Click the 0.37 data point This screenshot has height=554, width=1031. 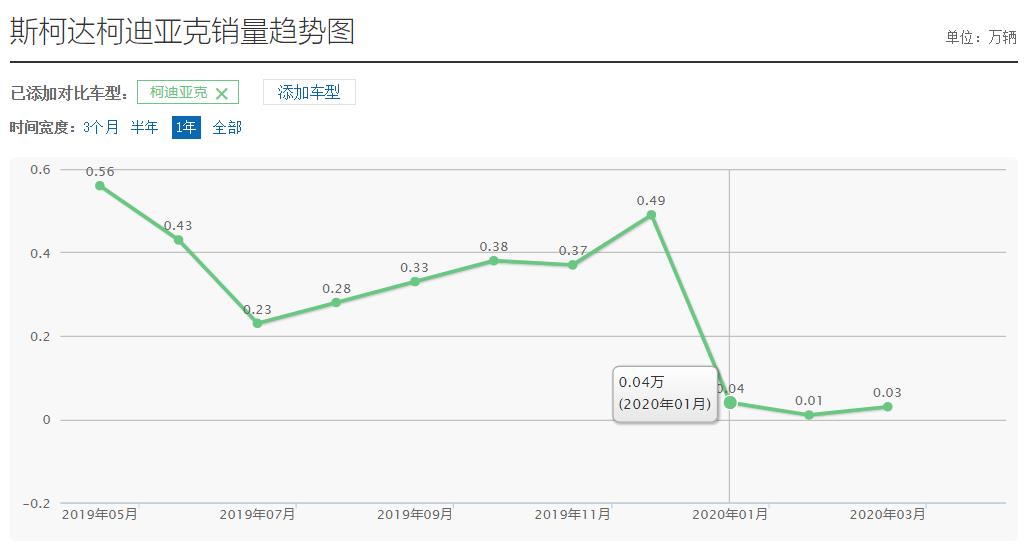tap(573, 265)
